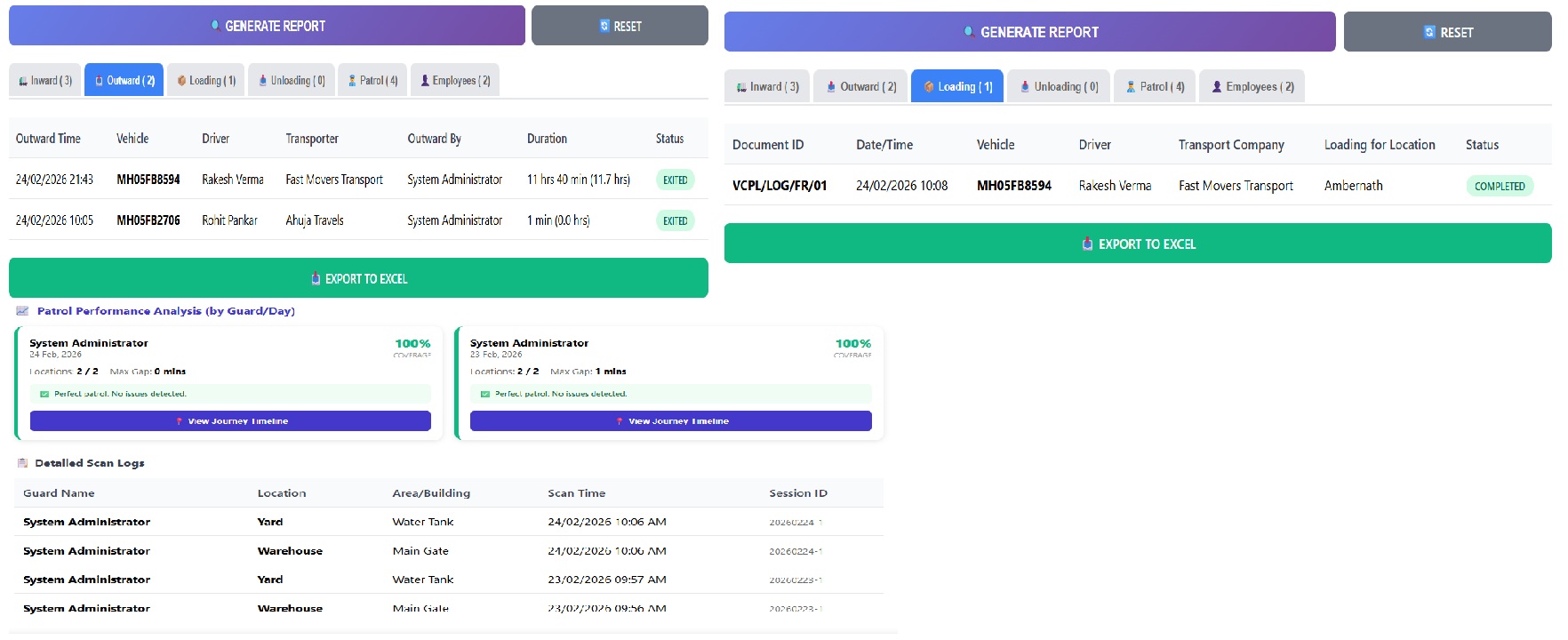
Task: Click the Generate Report button in left panel
Action: [267, 26]
